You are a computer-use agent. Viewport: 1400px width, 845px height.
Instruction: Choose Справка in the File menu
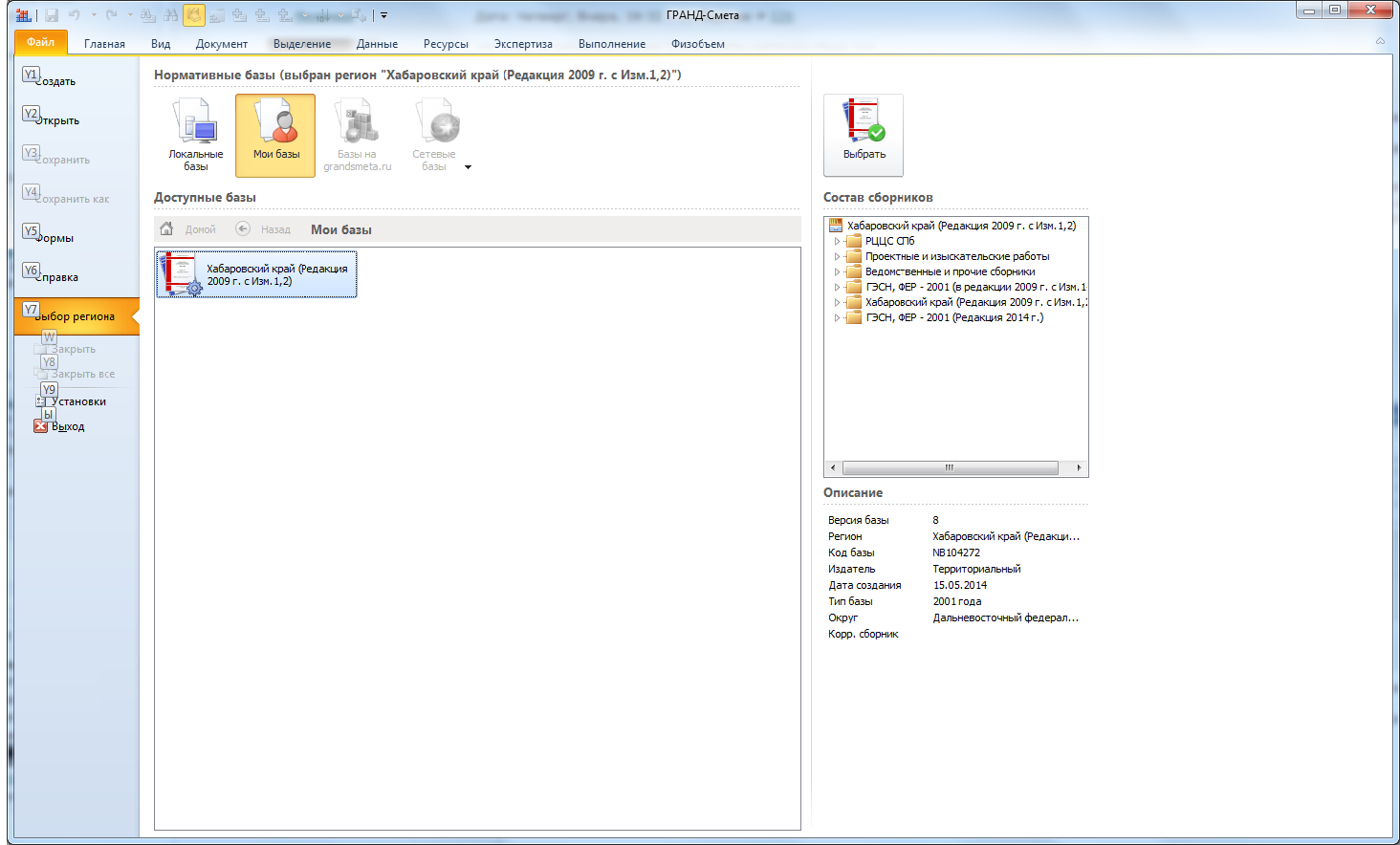77,277
